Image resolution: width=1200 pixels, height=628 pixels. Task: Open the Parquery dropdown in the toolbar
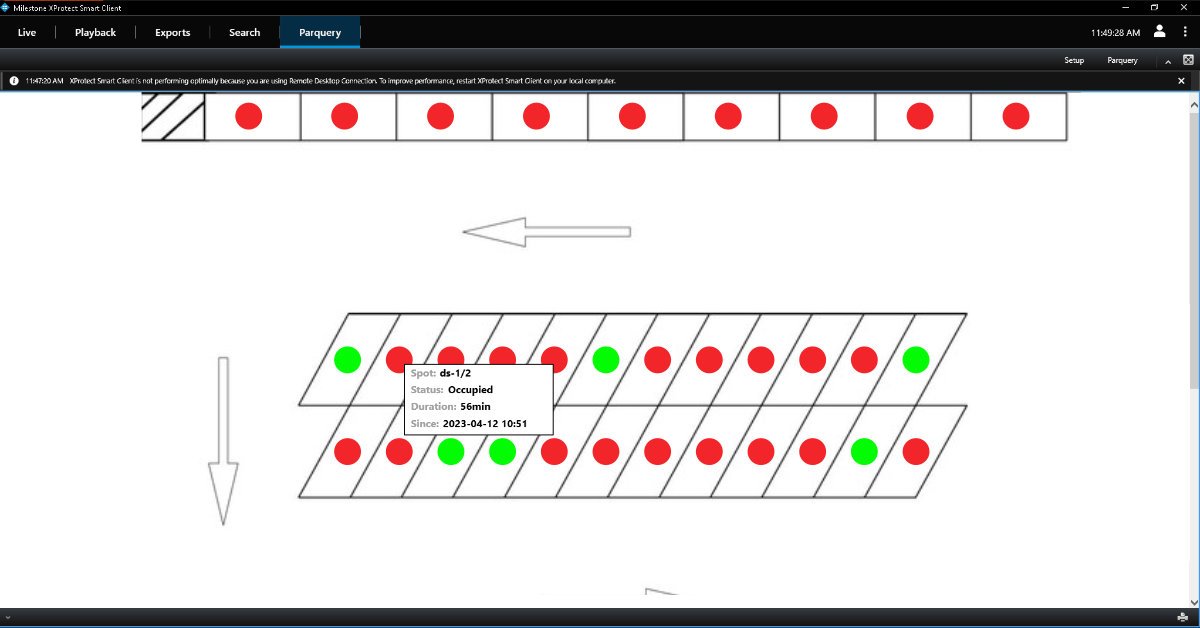tap(1122, 61)
